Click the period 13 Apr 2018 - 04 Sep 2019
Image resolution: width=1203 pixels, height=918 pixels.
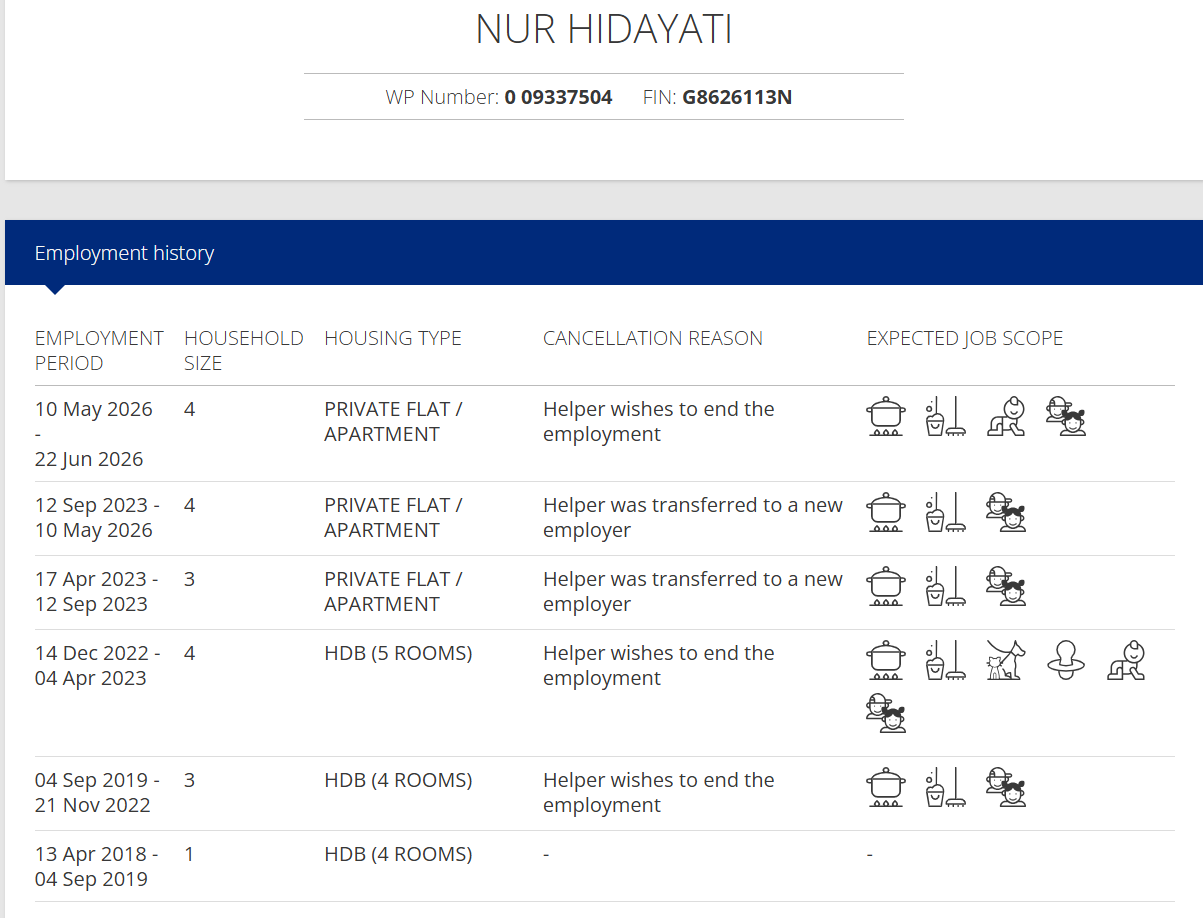click(97, 867)
